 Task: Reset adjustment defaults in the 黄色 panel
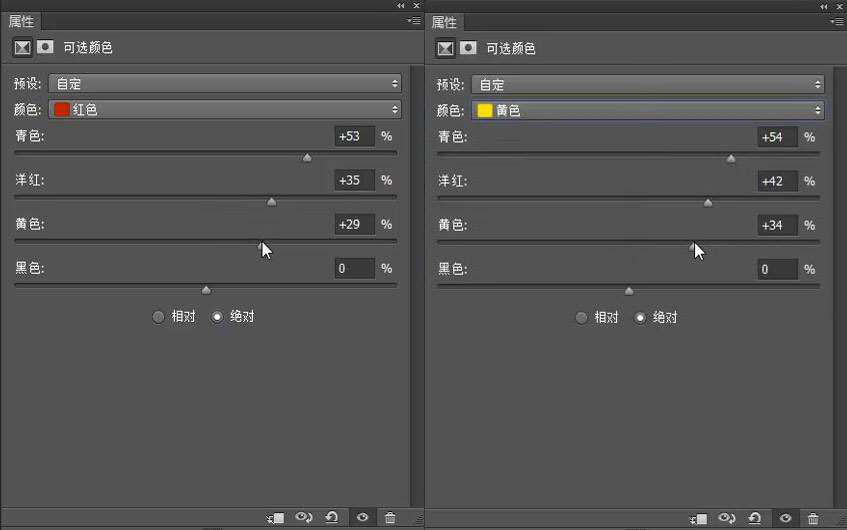click(755, 518)
